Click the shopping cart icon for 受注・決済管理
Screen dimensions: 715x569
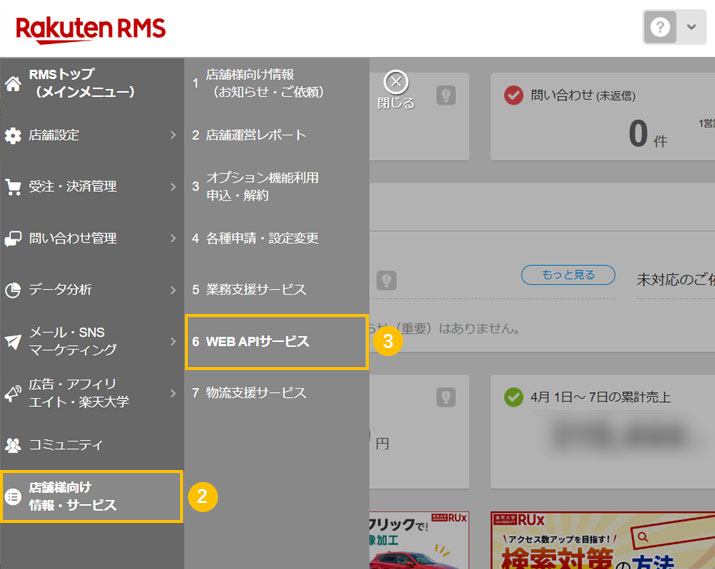tap(13, 187)
